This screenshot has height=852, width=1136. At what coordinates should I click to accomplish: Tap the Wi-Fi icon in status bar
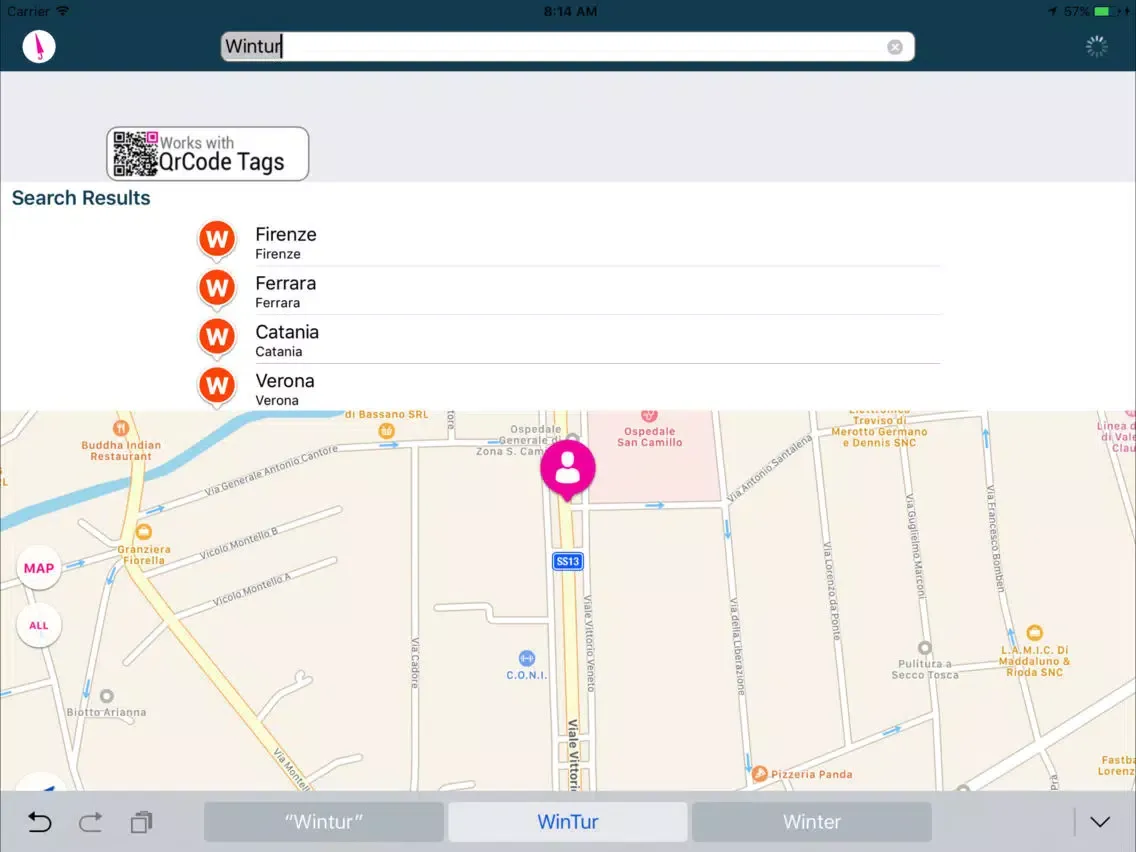(x=63, y=11)
